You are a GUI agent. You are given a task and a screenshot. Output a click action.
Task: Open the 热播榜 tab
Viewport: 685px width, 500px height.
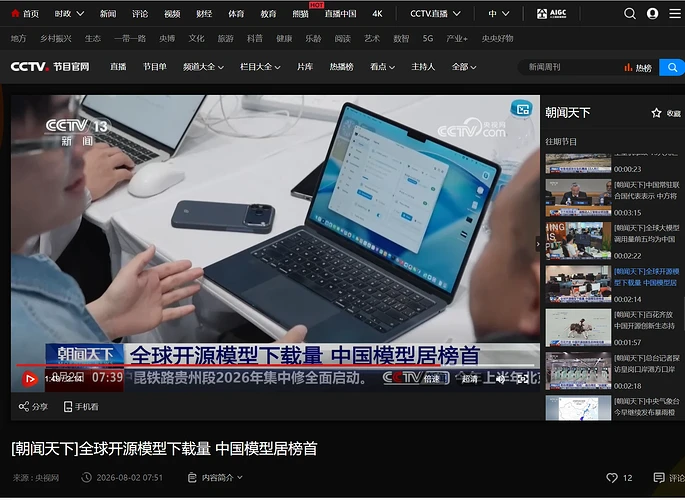pyautogui.click(x=342, y=67)
